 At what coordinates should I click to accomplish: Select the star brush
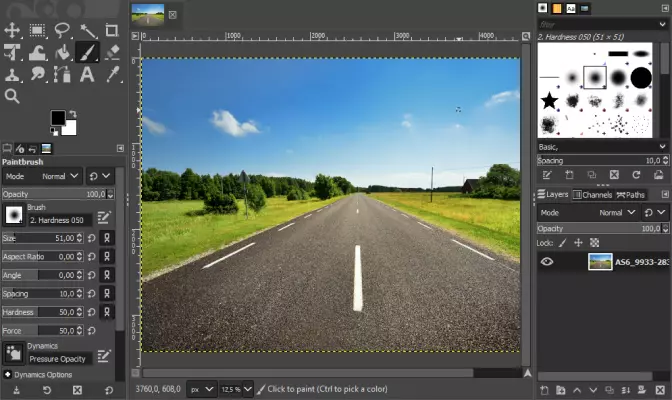coord(549,101)
